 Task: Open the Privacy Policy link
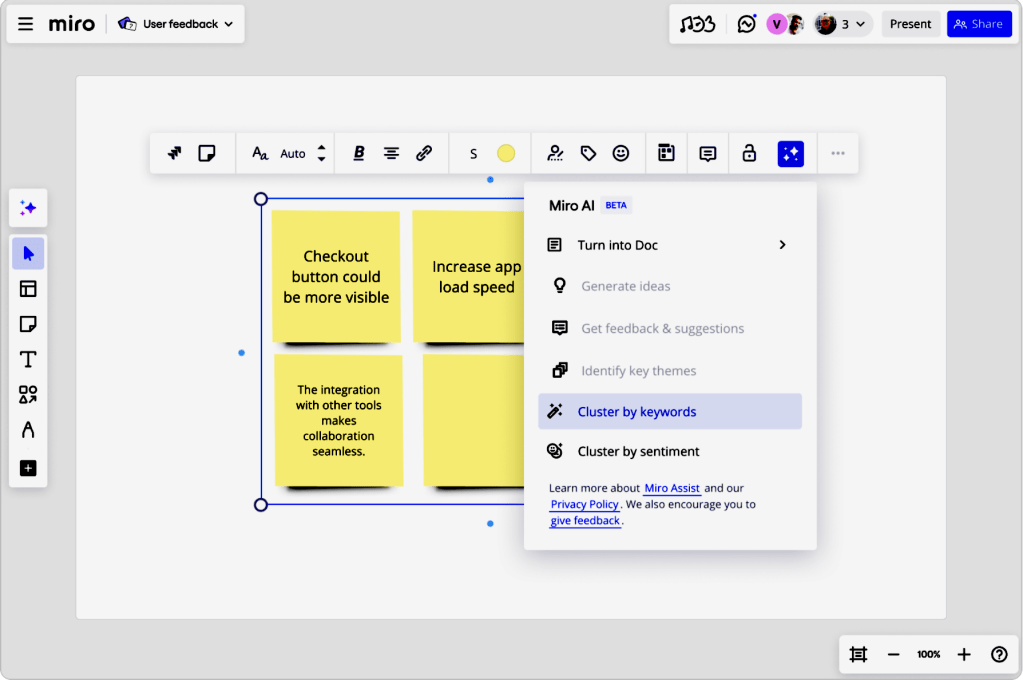584,504
